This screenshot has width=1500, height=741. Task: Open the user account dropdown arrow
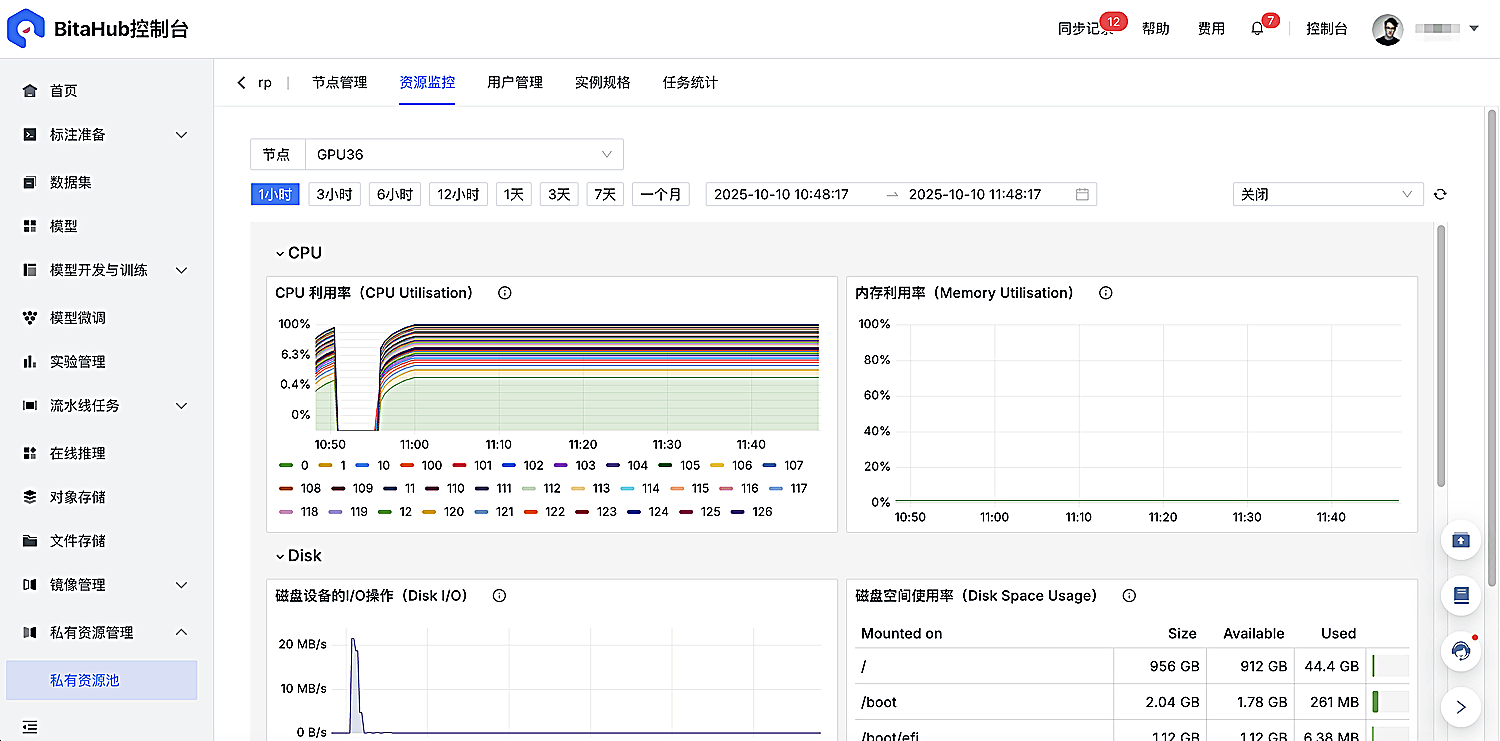pos(1473,29)
